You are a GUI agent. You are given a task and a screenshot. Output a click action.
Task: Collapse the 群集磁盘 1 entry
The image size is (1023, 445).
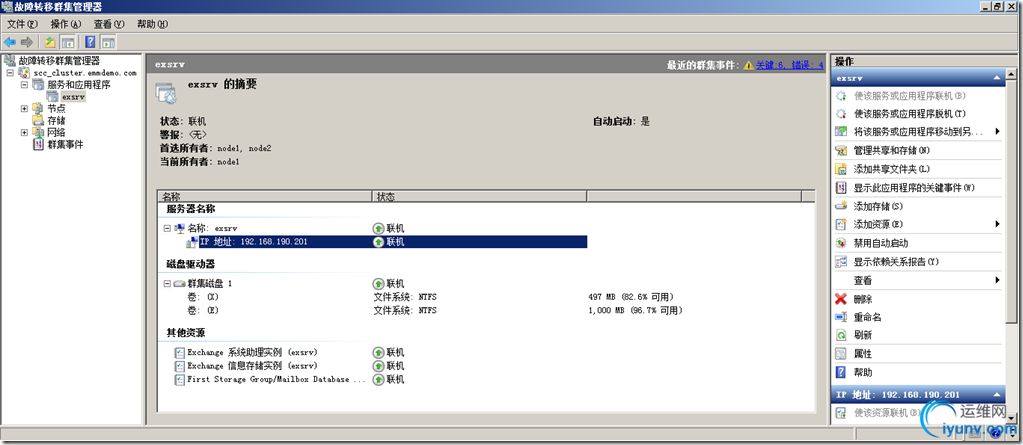[167, 284]
